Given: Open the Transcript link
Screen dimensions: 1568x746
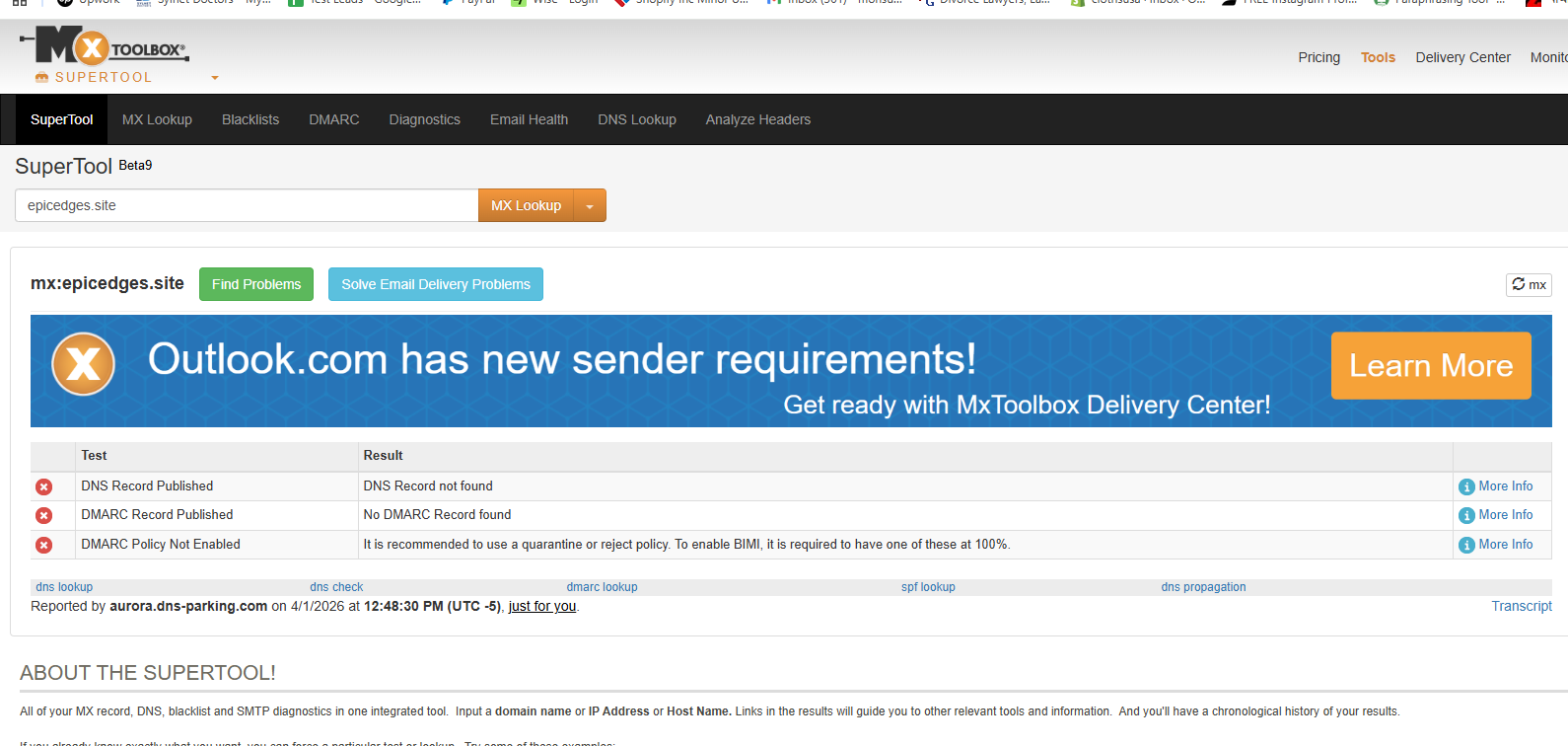Looking at the screenshot, I should 1522,606.
